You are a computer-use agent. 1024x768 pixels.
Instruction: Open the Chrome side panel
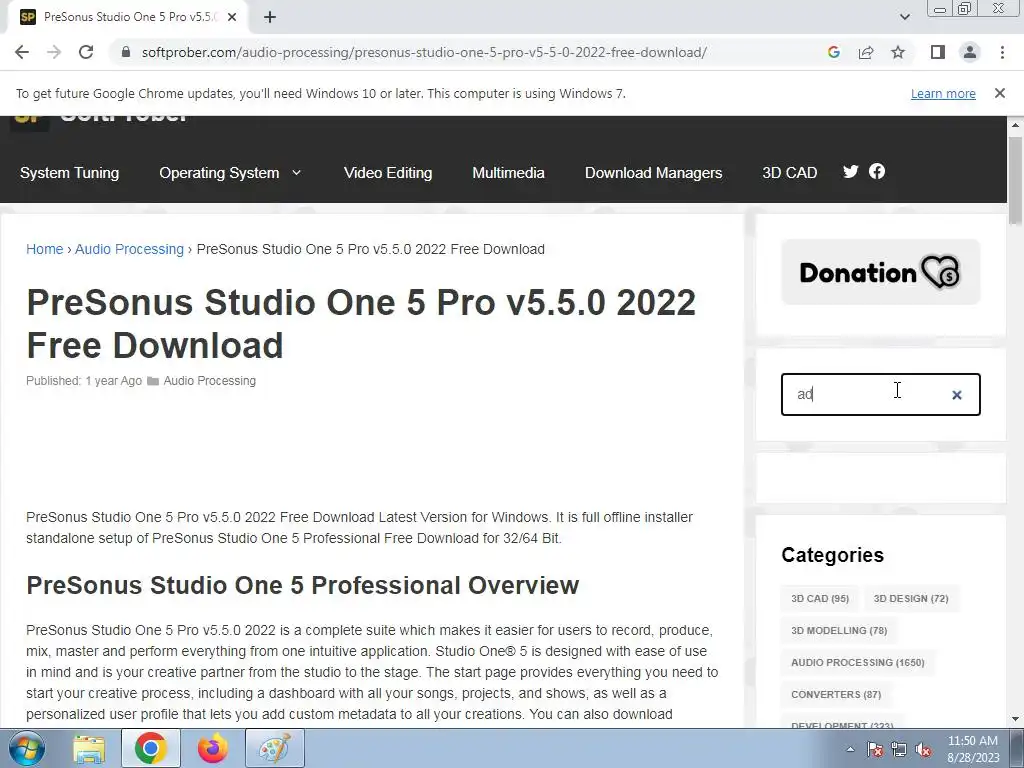click(938, 52)
